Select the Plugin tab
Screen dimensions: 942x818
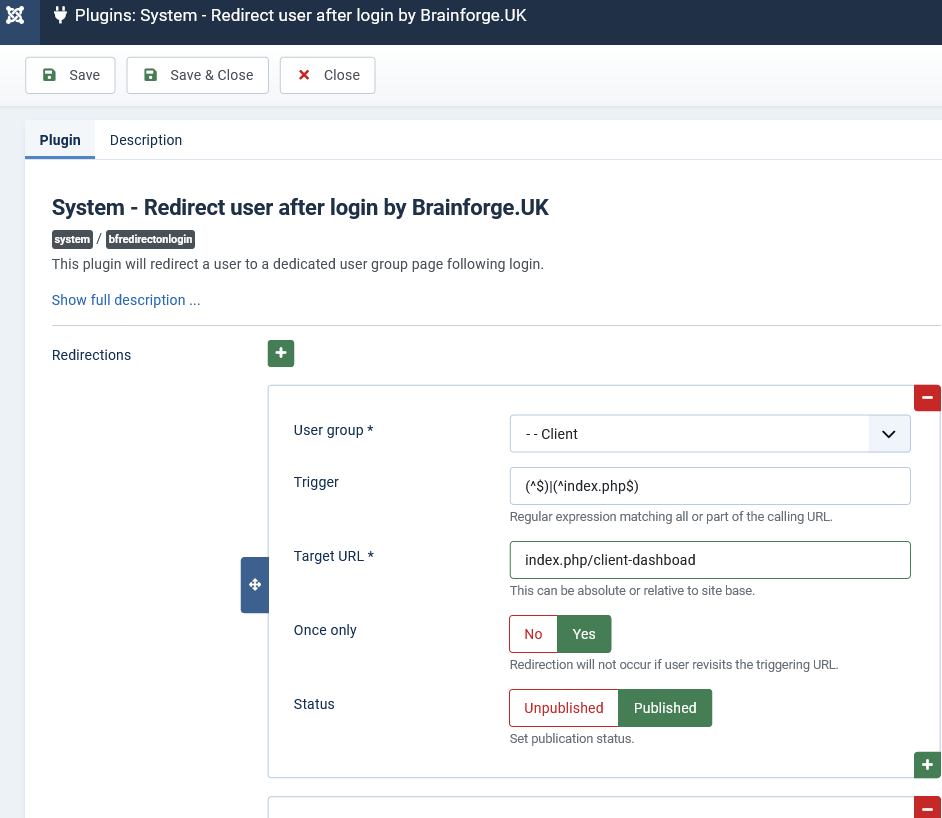[x=60, y=140]
